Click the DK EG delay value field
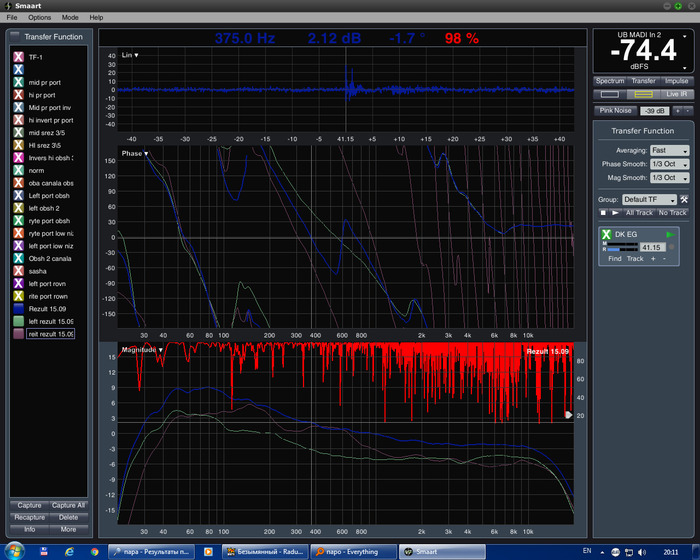Screen dimensions: 700x560 click(652, 247)
